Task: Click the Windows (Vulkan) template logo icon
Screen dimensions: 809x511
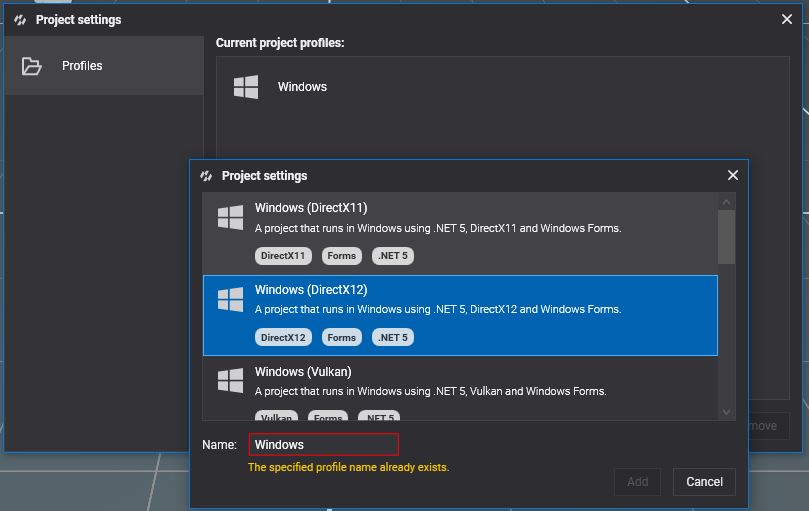Action: point(231,381)
